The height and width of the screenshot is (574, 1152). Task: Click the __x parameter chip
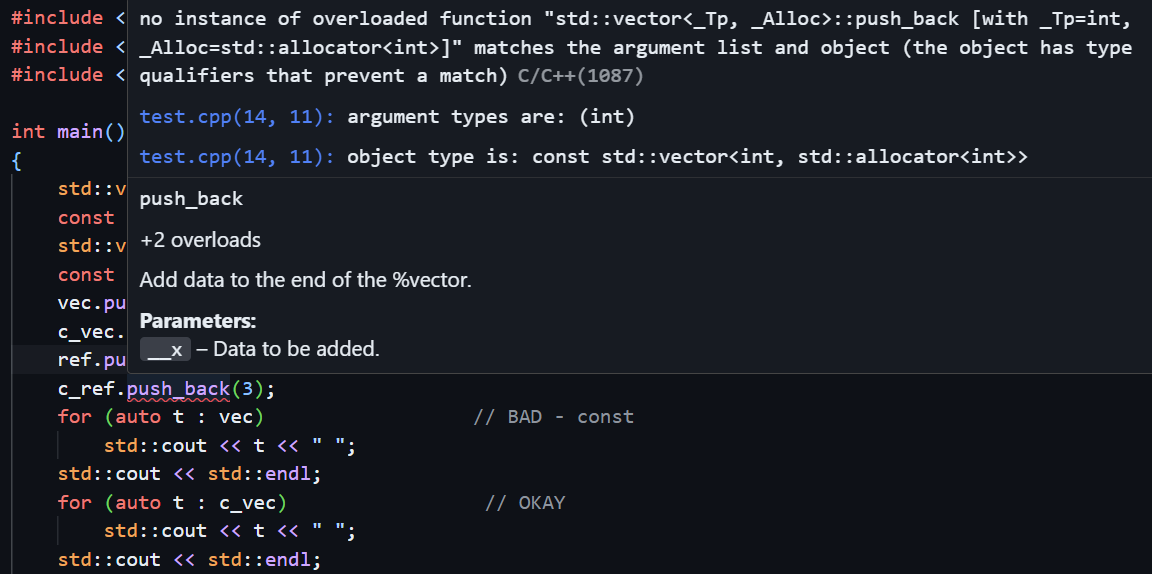coord(165,349)
